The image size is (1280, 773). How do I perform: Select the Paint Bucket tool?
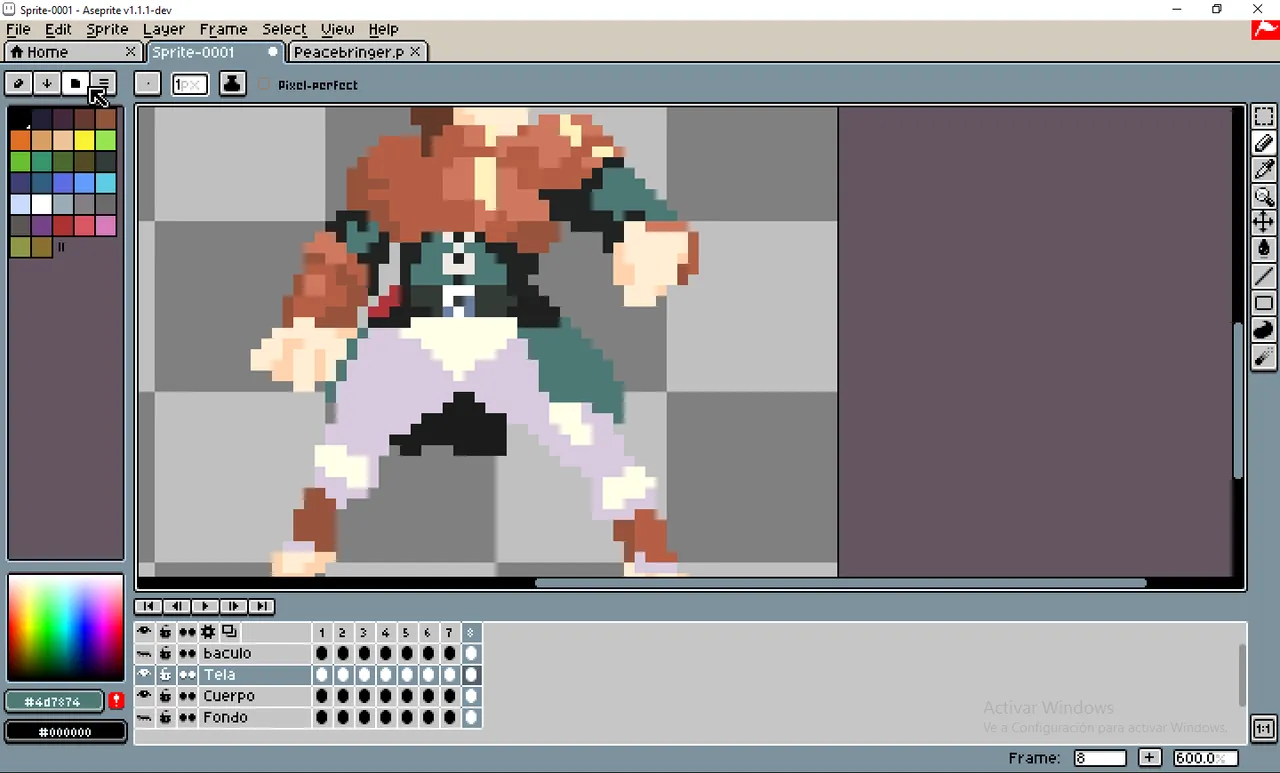point(1264,249)
